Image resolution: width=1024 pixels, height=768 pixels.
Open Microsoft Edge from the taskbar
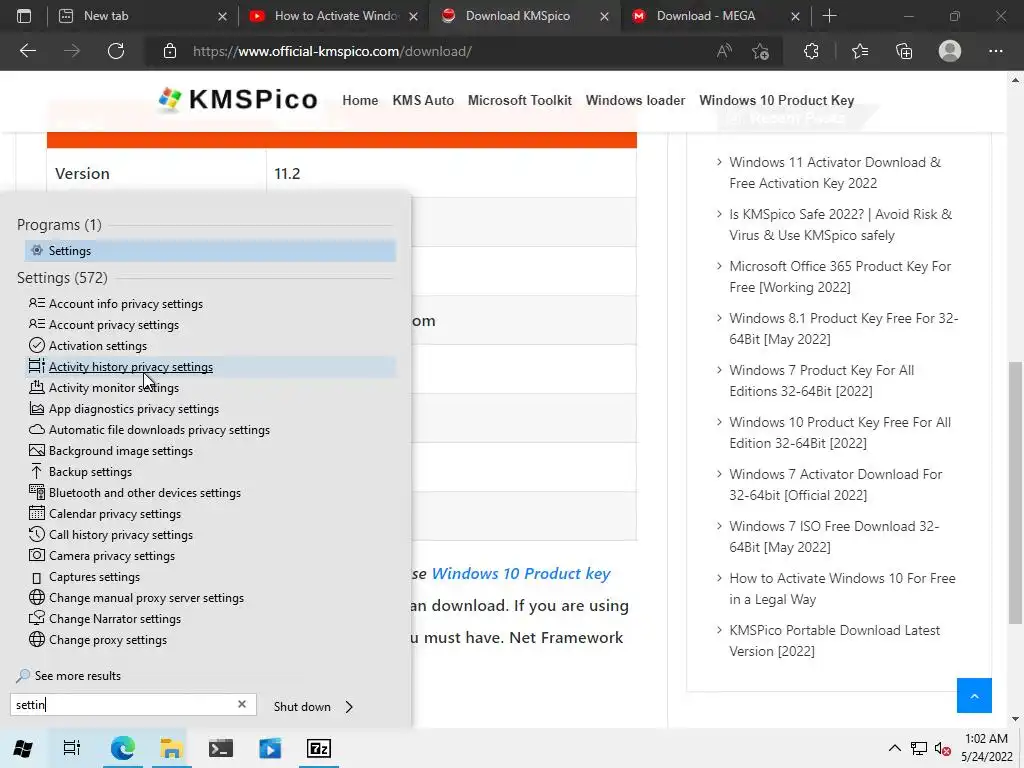click(x=122, y=748)
